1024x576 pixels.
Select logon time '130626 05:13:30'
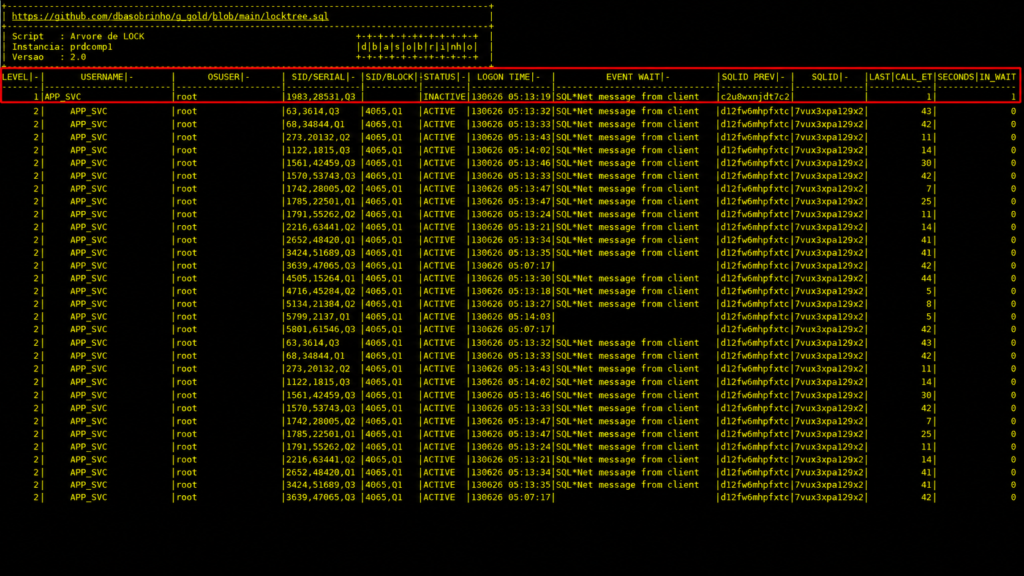pos(511,278)
